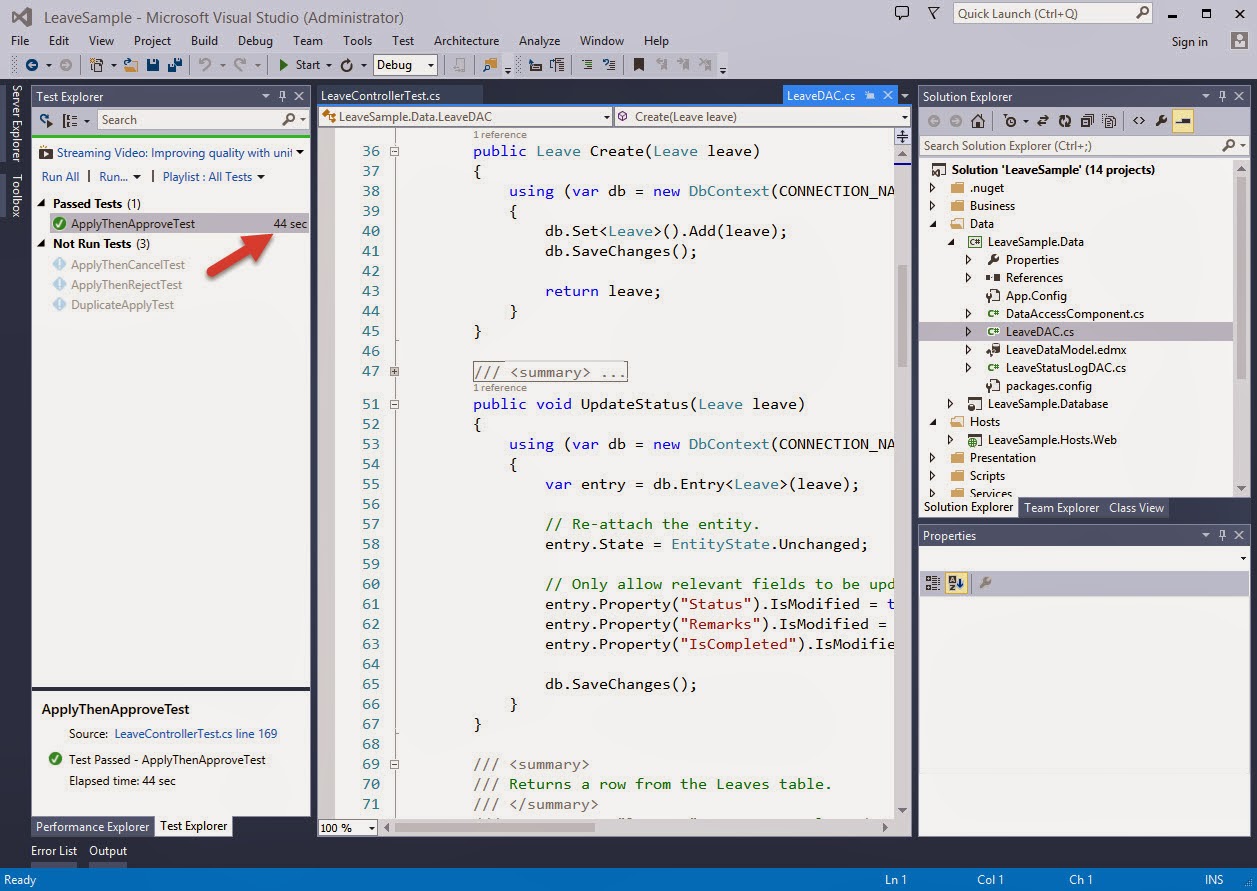Click Sign in at top right
Image resolution: width=1257 pixels, height=891 pixels.
click(x=1189, y=42)
